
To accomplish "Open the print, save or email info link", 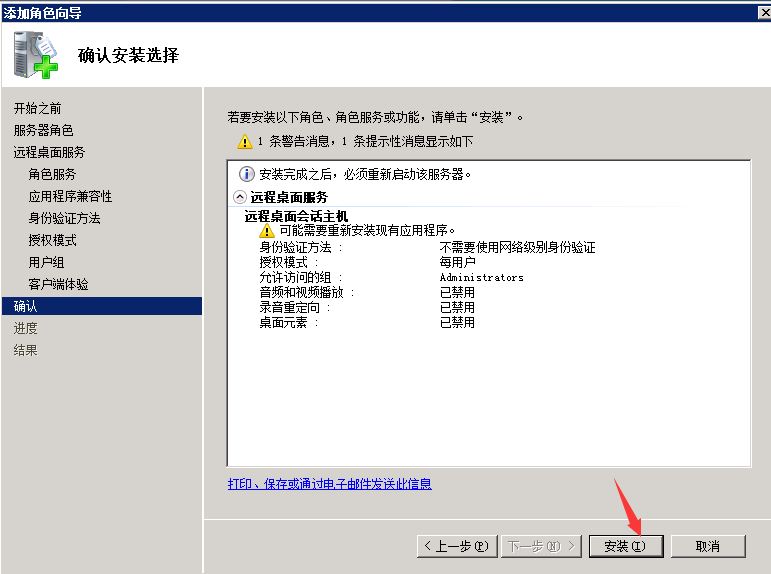I will click(330, 484).
